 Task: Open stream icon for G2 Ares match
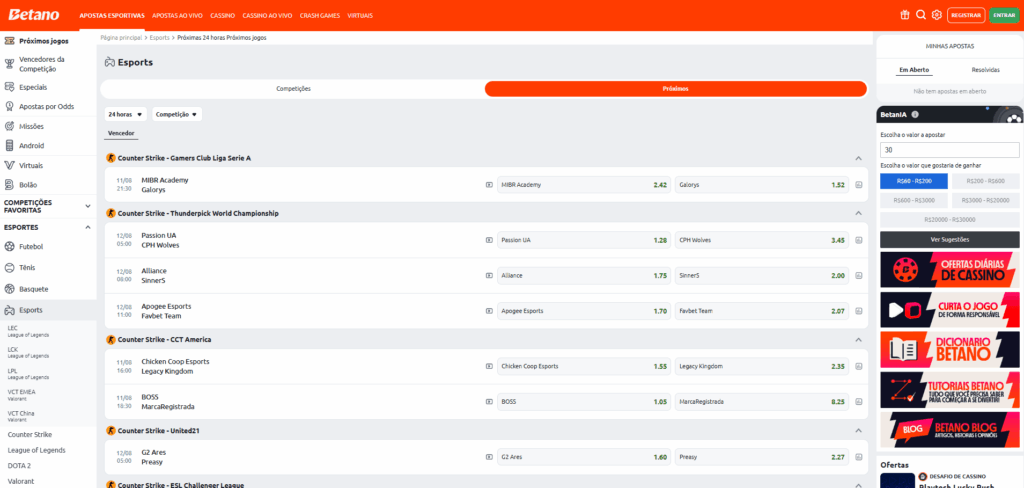click(489, 457)
